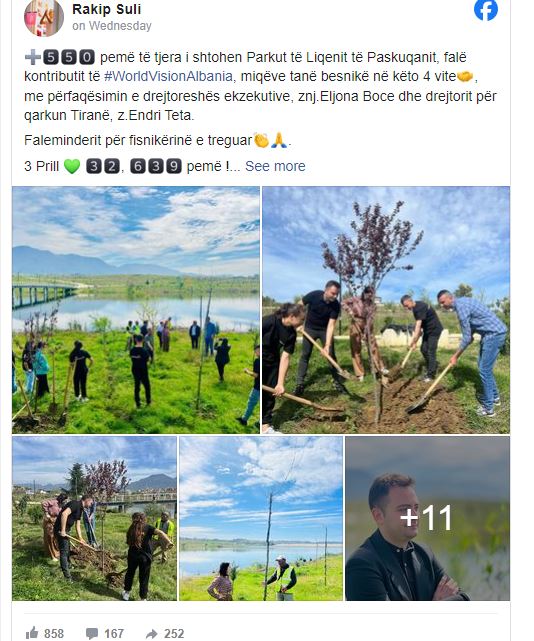Image resolution: width=534 pixels, height=641 pixels.
Task: Click the green heart emoji
Action: point(72,166)
